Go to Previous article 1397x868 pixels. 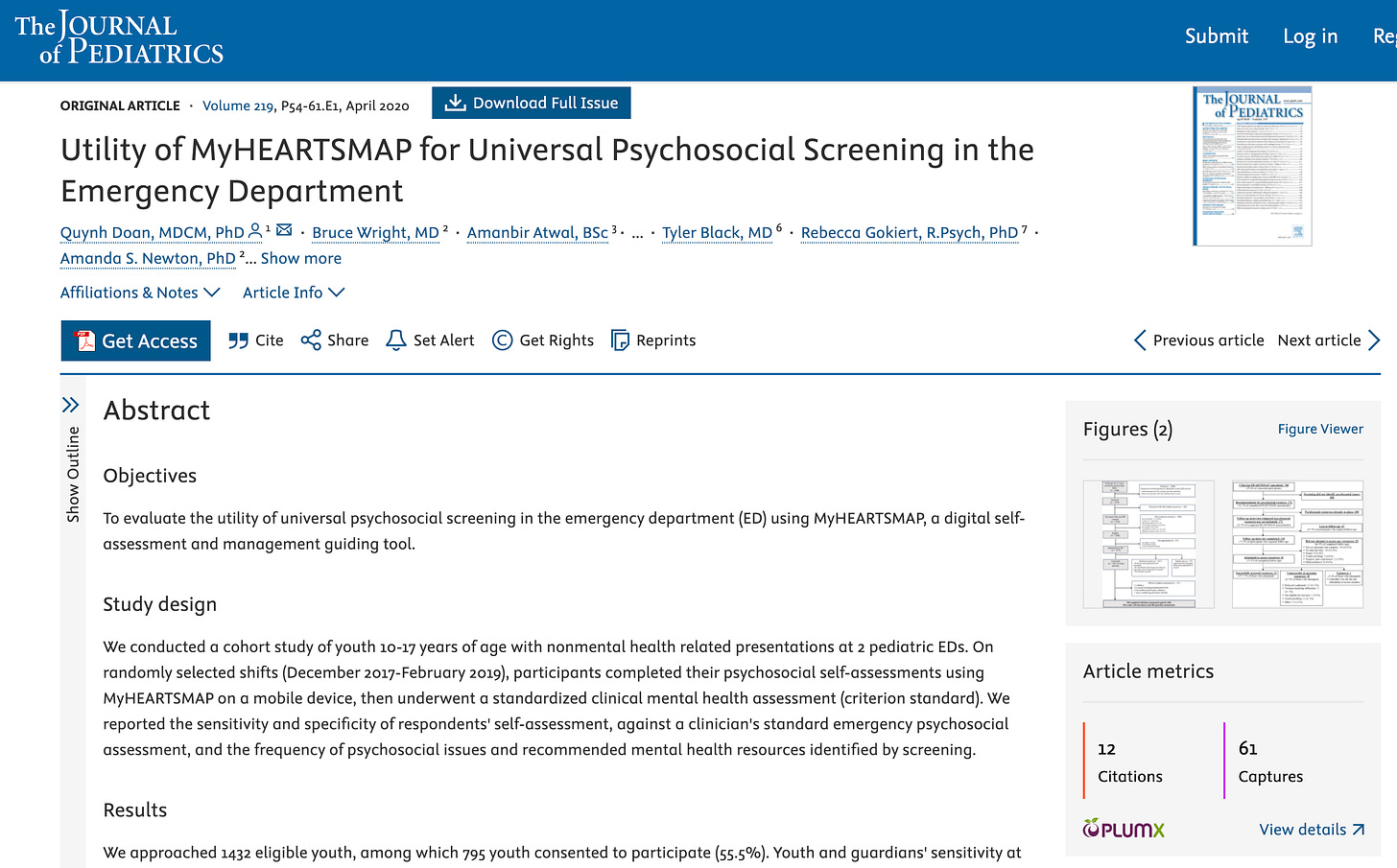1199,340
